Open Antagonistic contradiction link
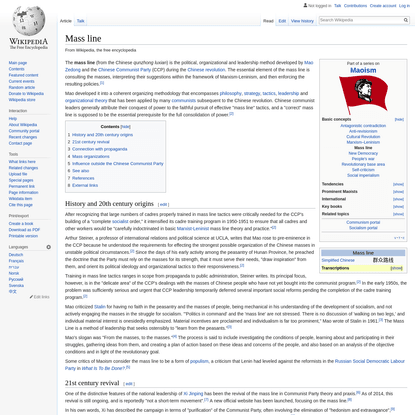 363,126
